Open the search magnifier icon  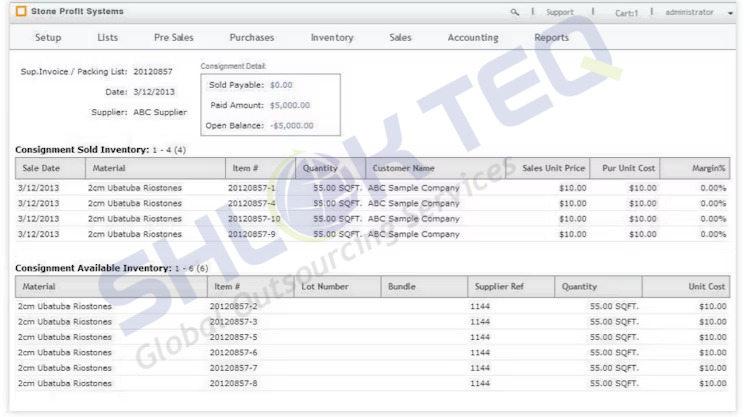point(515,12)
